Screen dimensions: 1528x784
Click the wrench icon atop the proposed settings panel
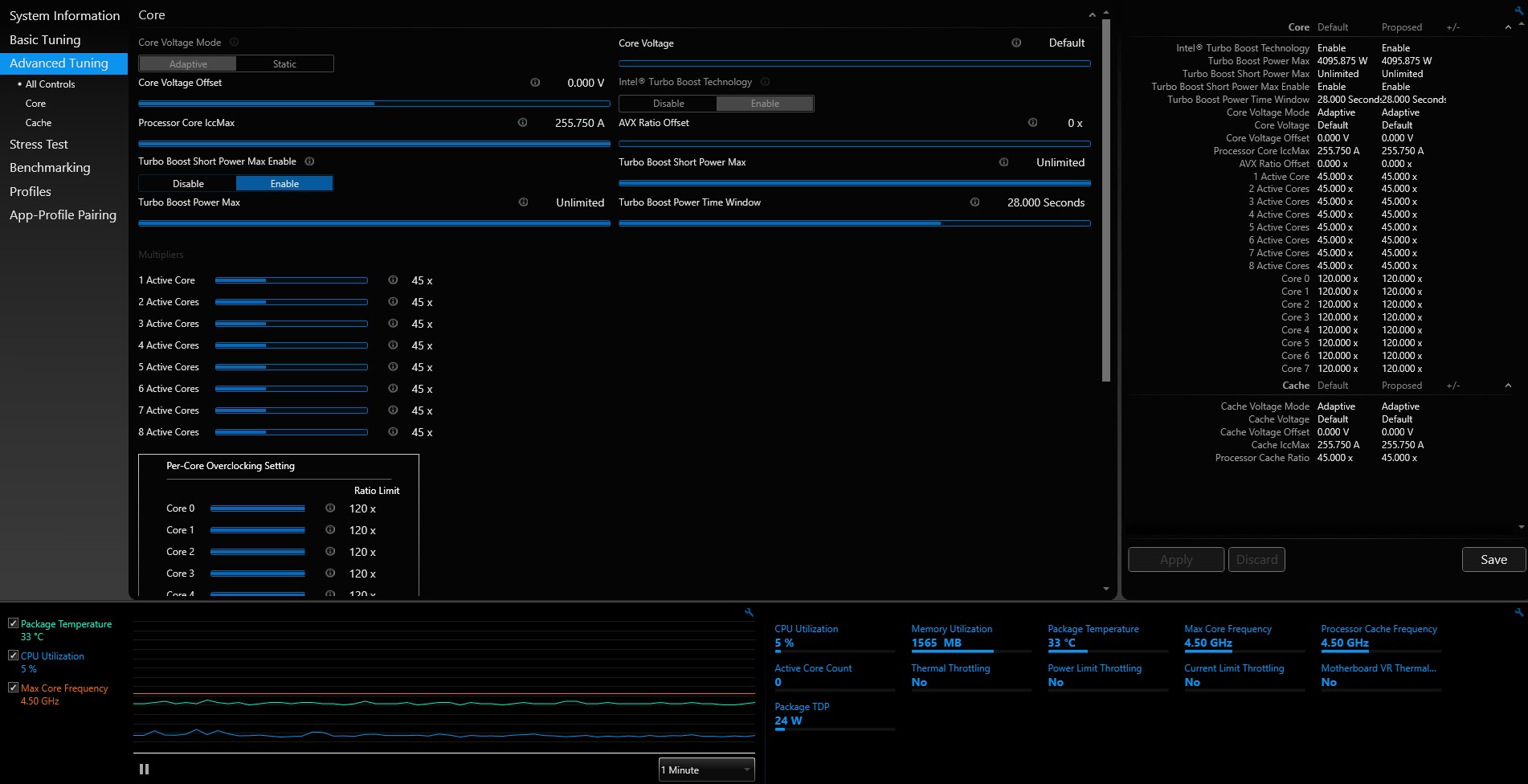point(1518,11)
